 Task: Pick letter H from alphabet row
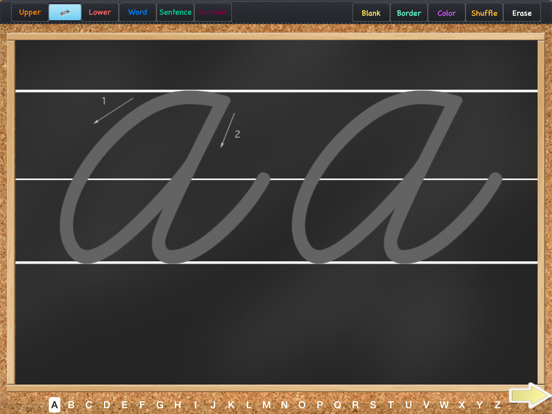pyautogui.click(x=178, y=405)
